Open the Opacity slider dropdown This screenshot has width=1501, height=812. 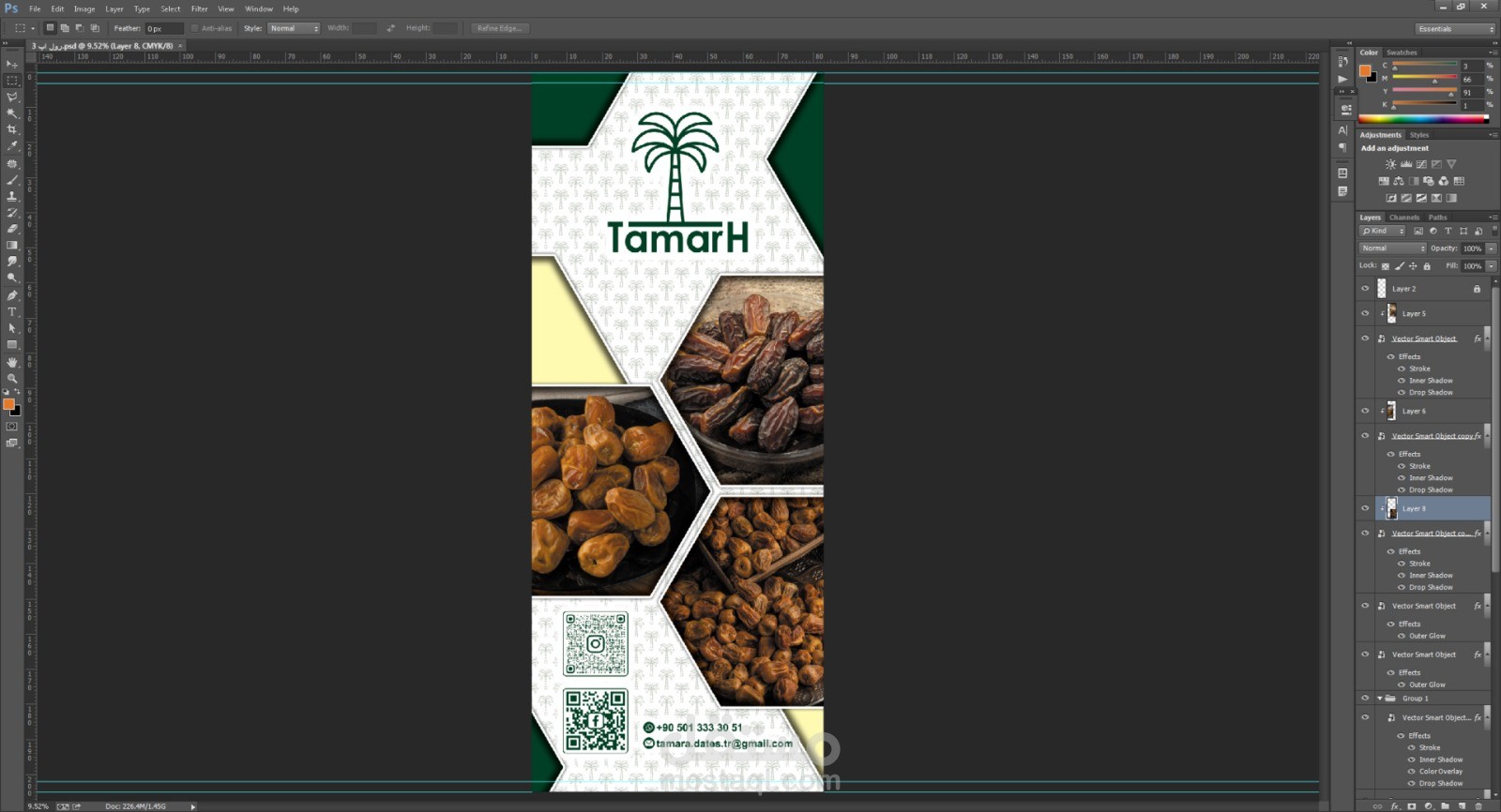click(x=1492, y=248)
